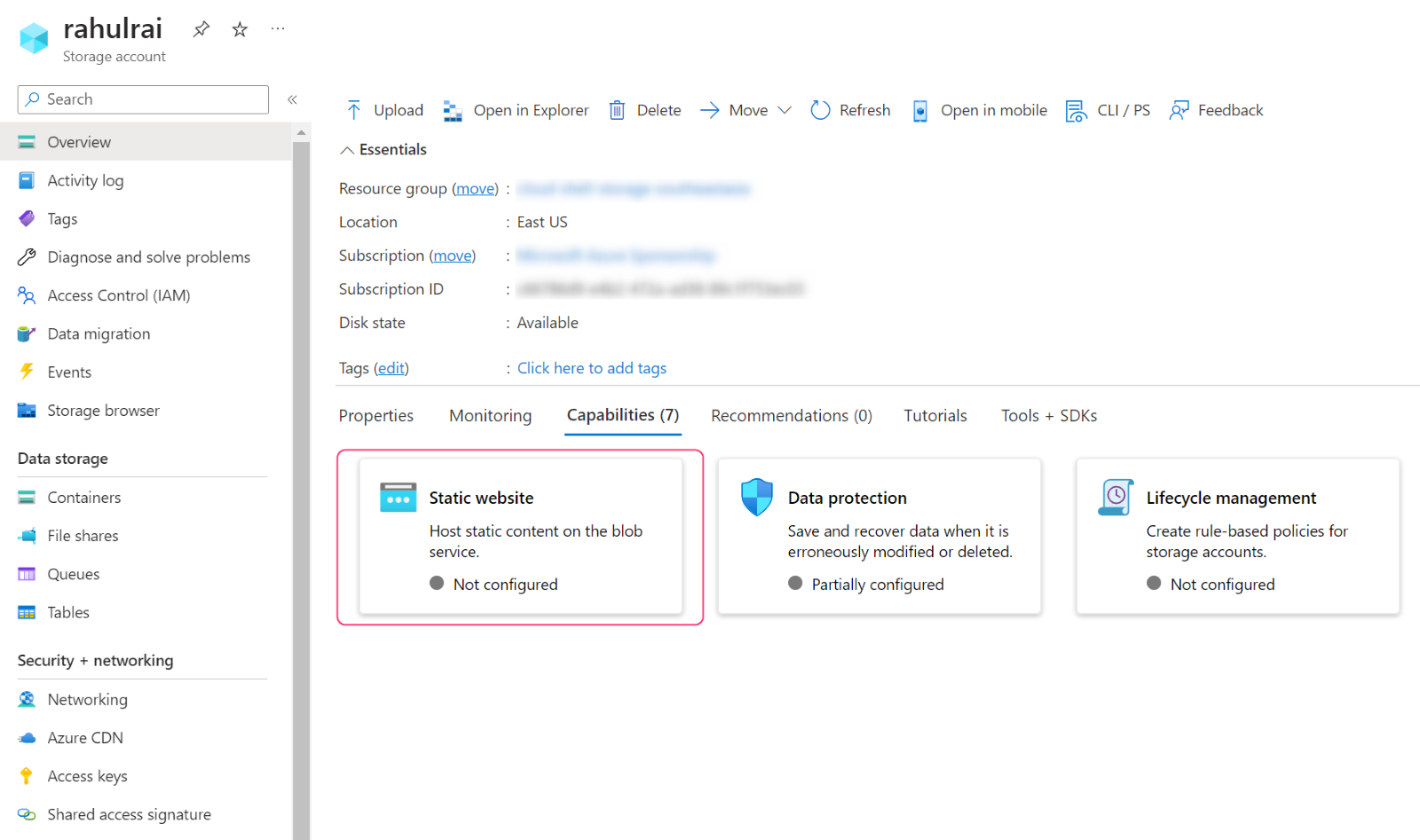Viewport: 1420px width, 840px height.
Task: Open the blurred subscription name link
Action: coord(616,255)
